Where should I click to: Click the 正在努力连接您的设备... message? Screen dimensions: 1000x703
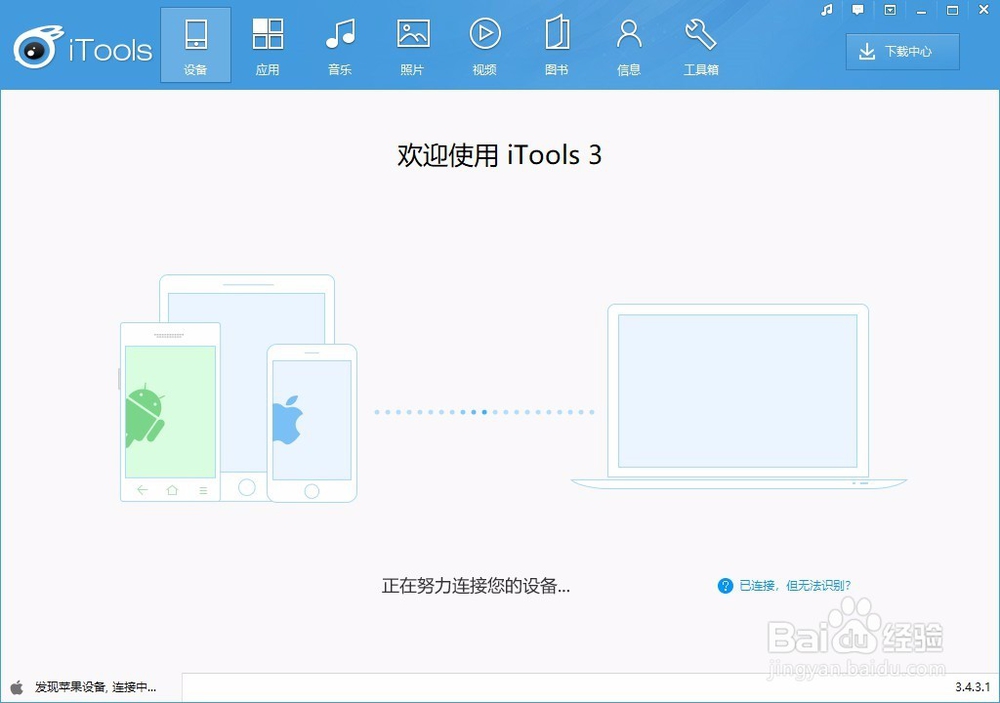(x=476, y=586)
